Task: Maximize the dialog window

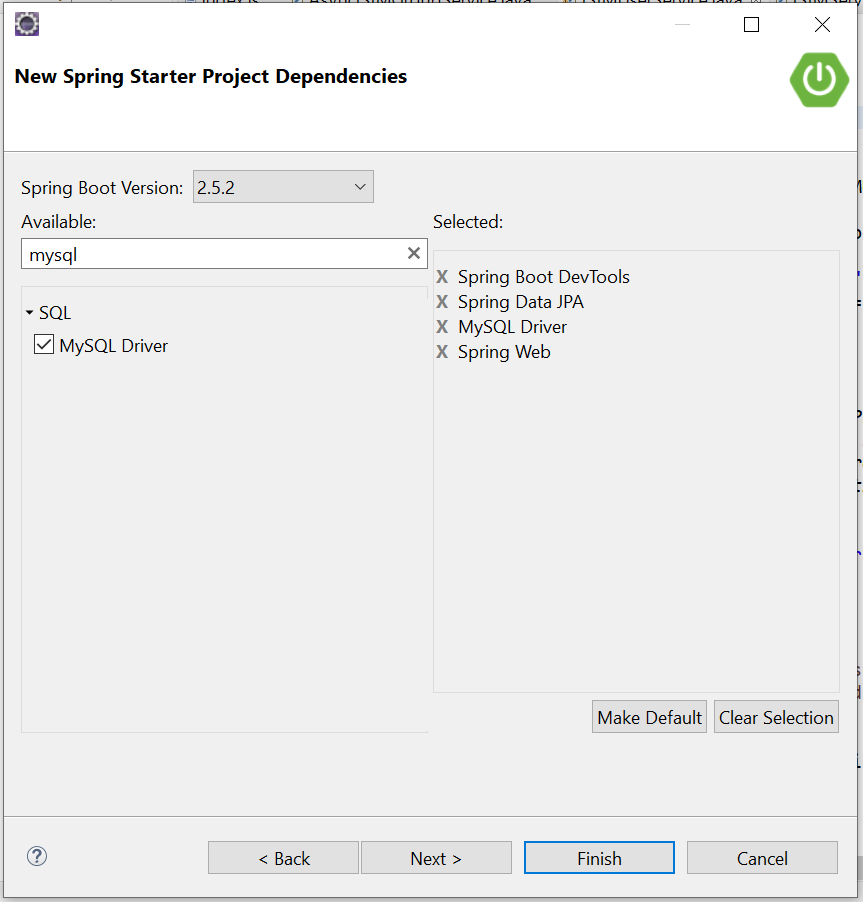Action: coord(751,25)
